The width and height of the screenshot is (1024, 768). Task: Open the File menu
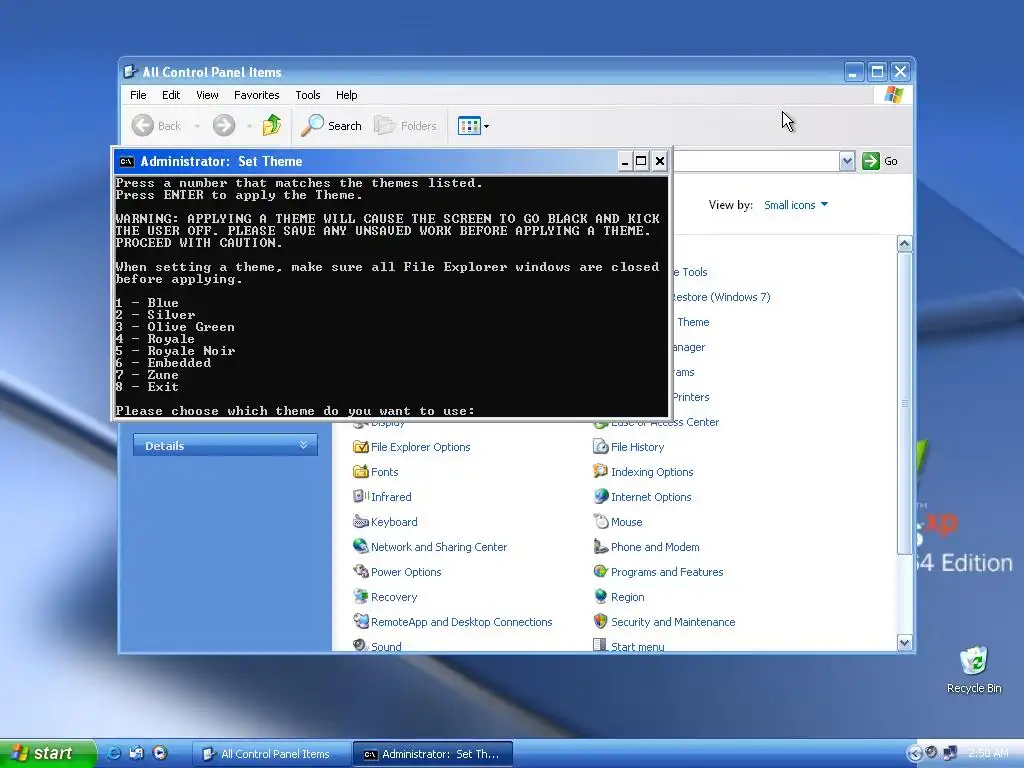tap(138, 95)
